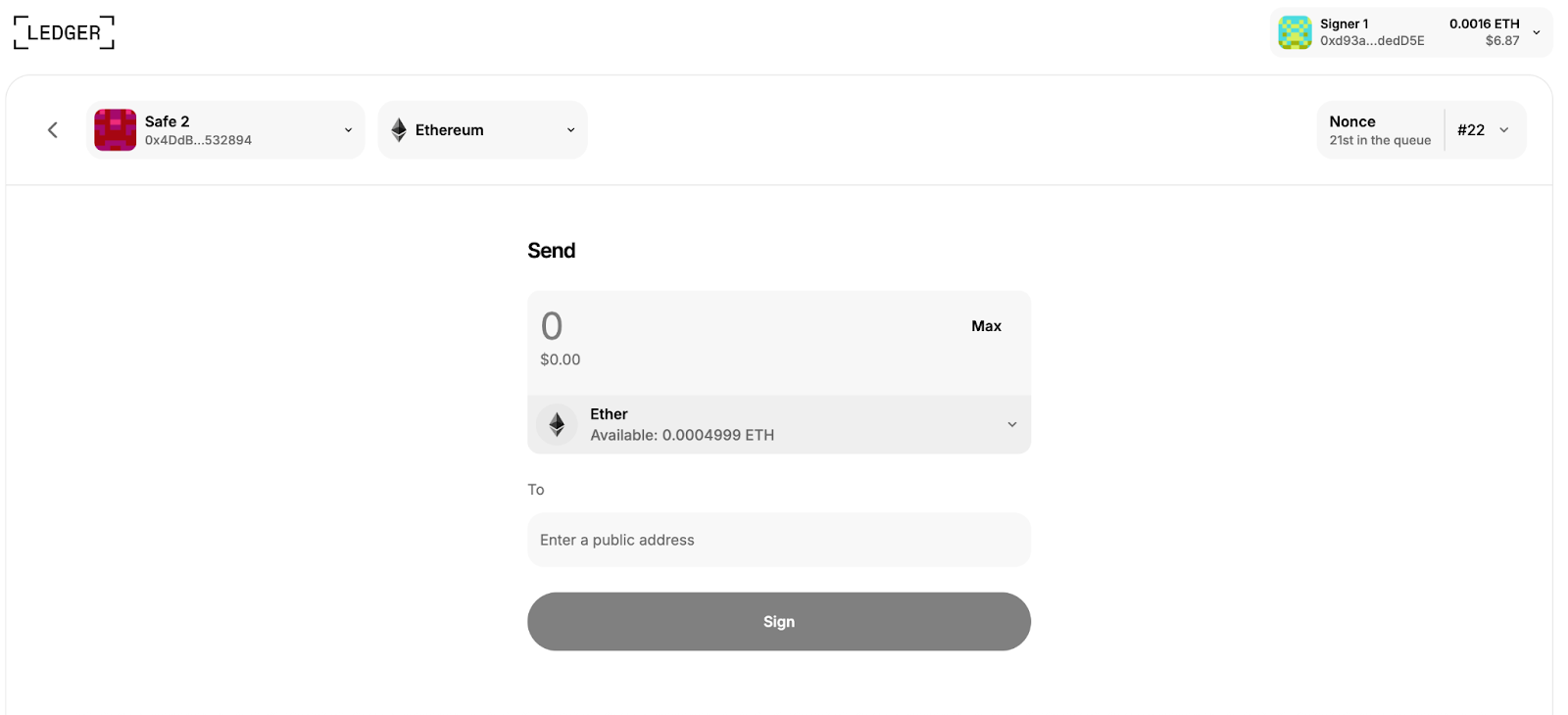The image size is (1568, 715).
Task: Click the Nonce queue label
Action: click(x=1380, y=130)
